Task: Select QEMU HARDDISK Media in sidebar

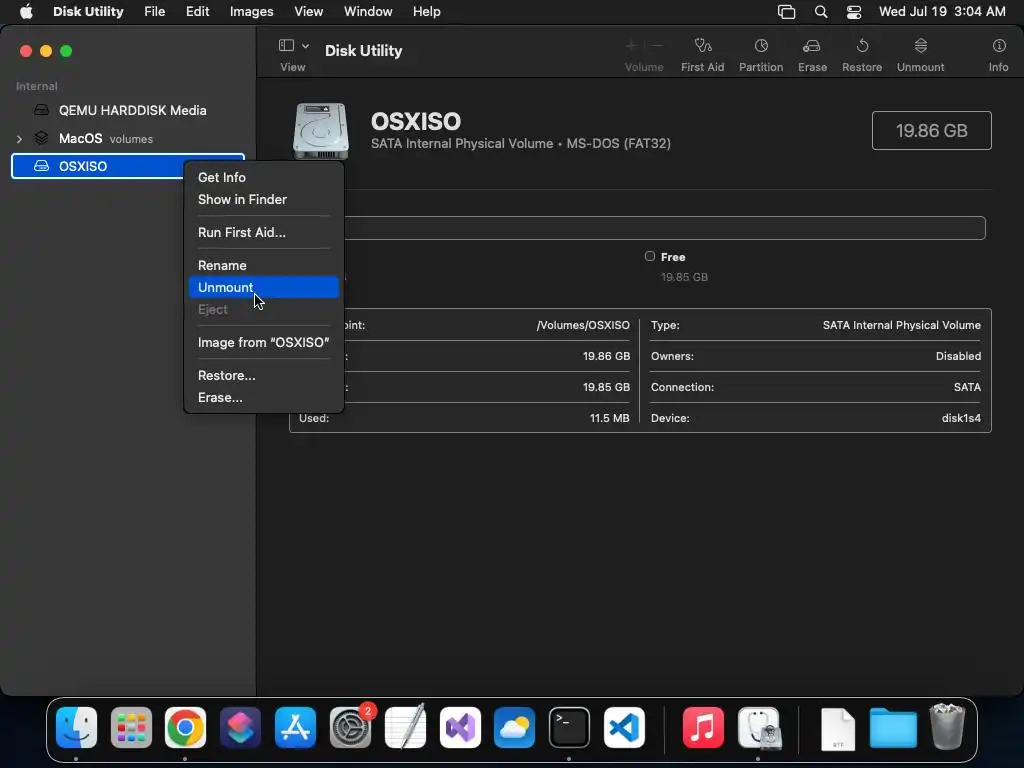Action: coord(128,110)
